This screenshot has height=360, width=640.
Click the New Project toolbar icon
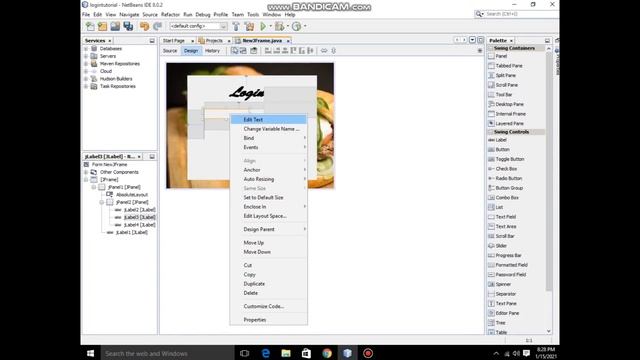(x=102, y=27)
